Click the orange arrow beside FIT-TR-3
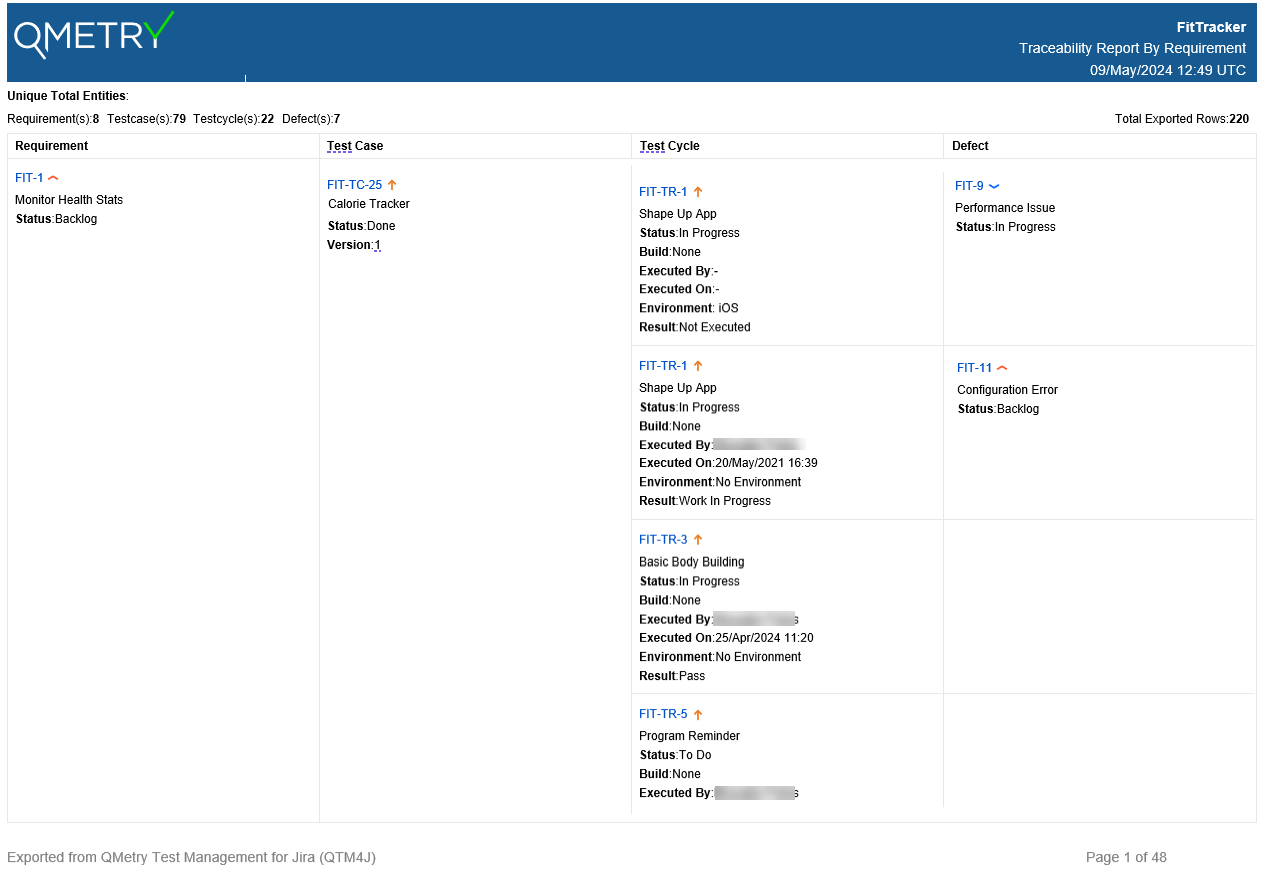 click(698, 540)
